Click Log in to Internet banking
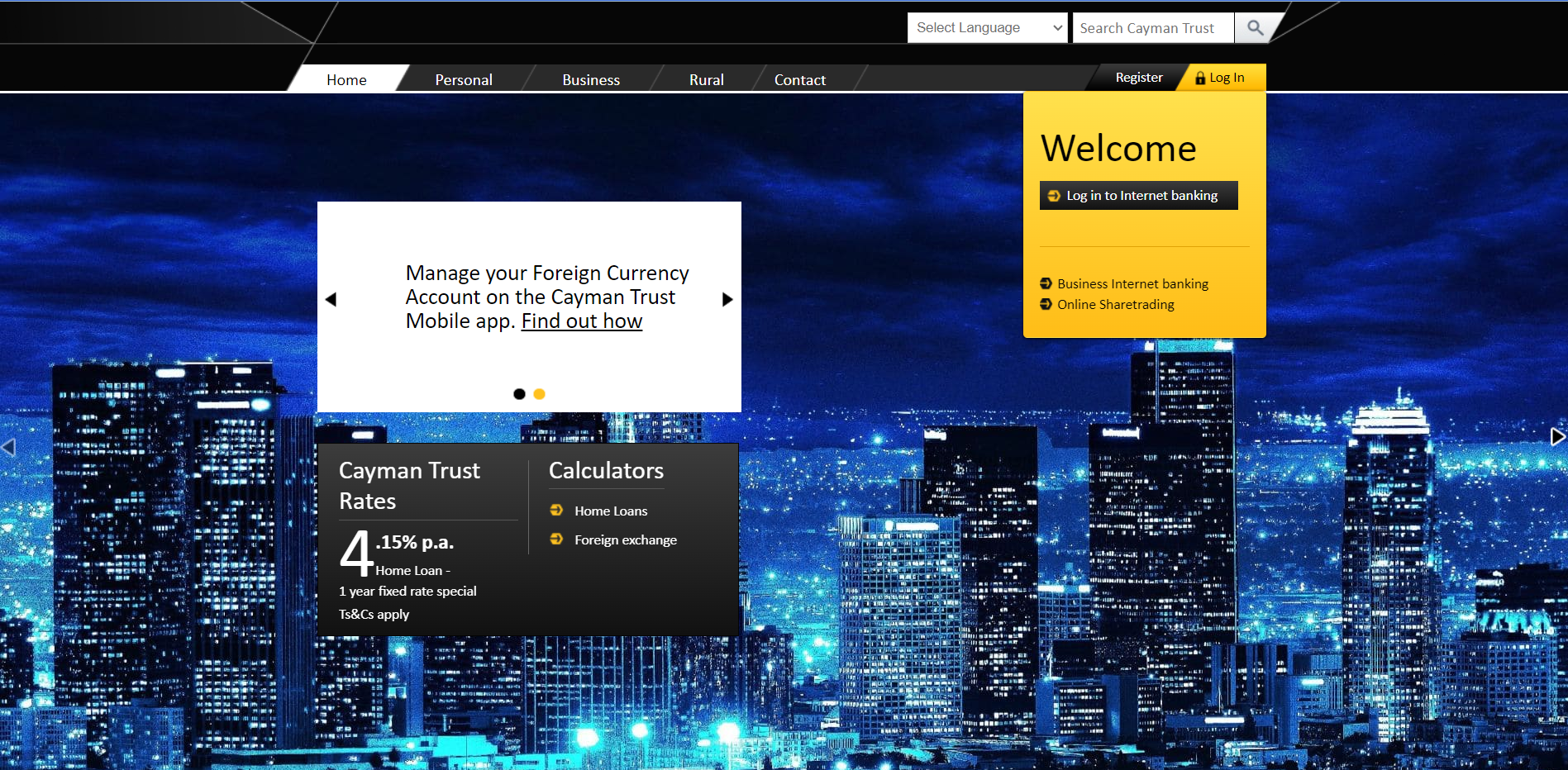Screen dimensions: 1568x770 pos(1139,196)
